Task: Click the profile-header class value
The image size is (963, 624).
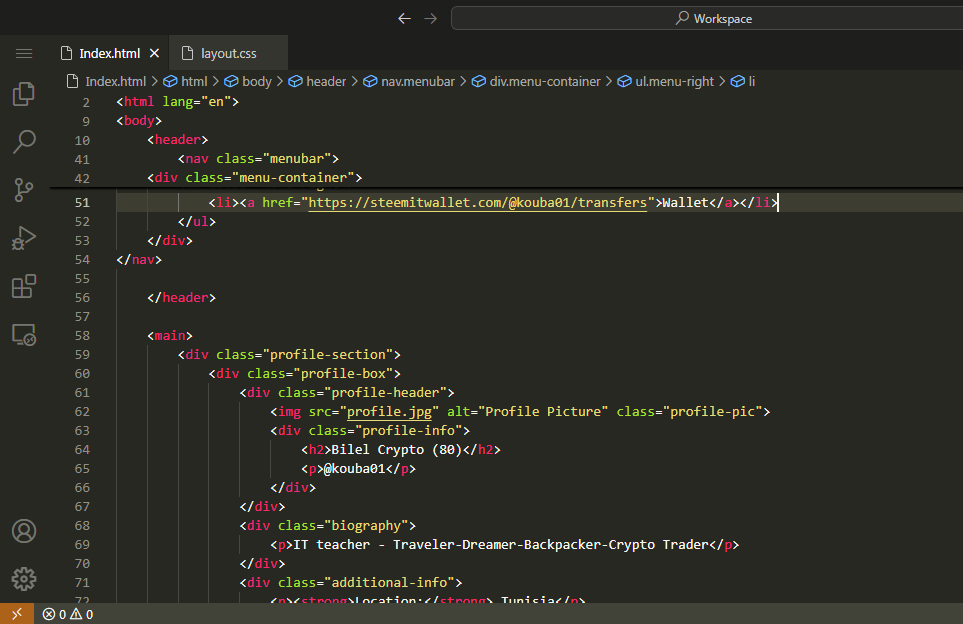Action: click(x=386, y=392)
